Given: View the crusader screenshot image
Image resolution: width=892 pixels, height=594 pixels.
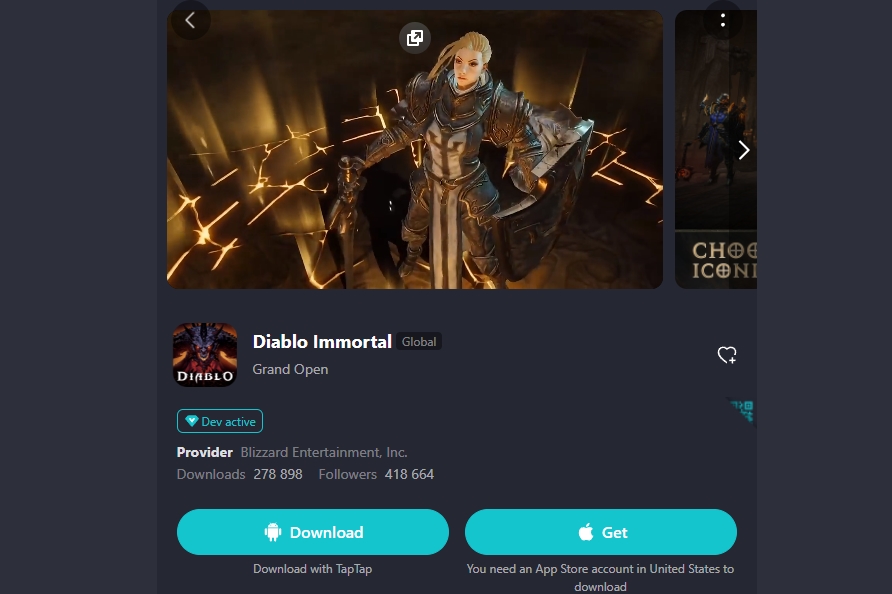Looking at the screenshot, I should click(x=415, y=149).
